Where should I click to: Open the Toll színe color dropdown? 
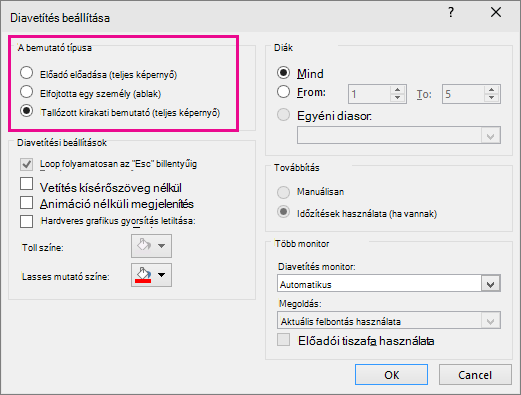pyautogui.click(x=151, y=246)
